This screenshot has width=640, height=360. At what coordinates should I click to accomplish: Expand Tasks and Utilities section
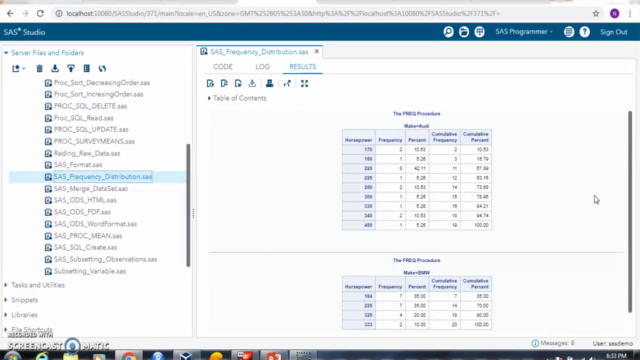6,285
